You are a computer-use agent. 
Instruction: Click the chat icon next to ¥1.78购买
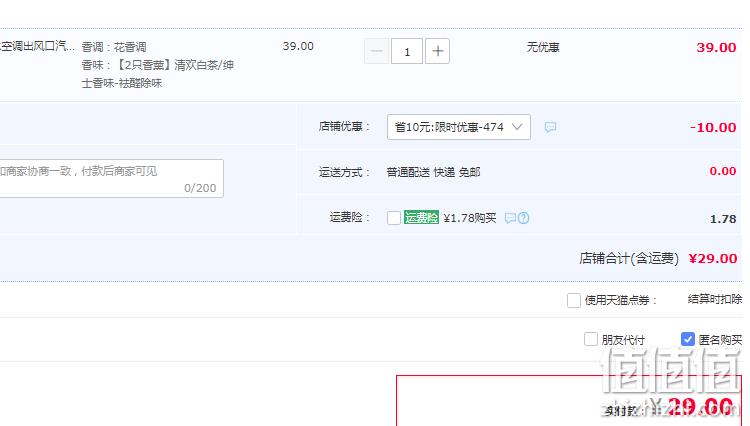[510, 218]
